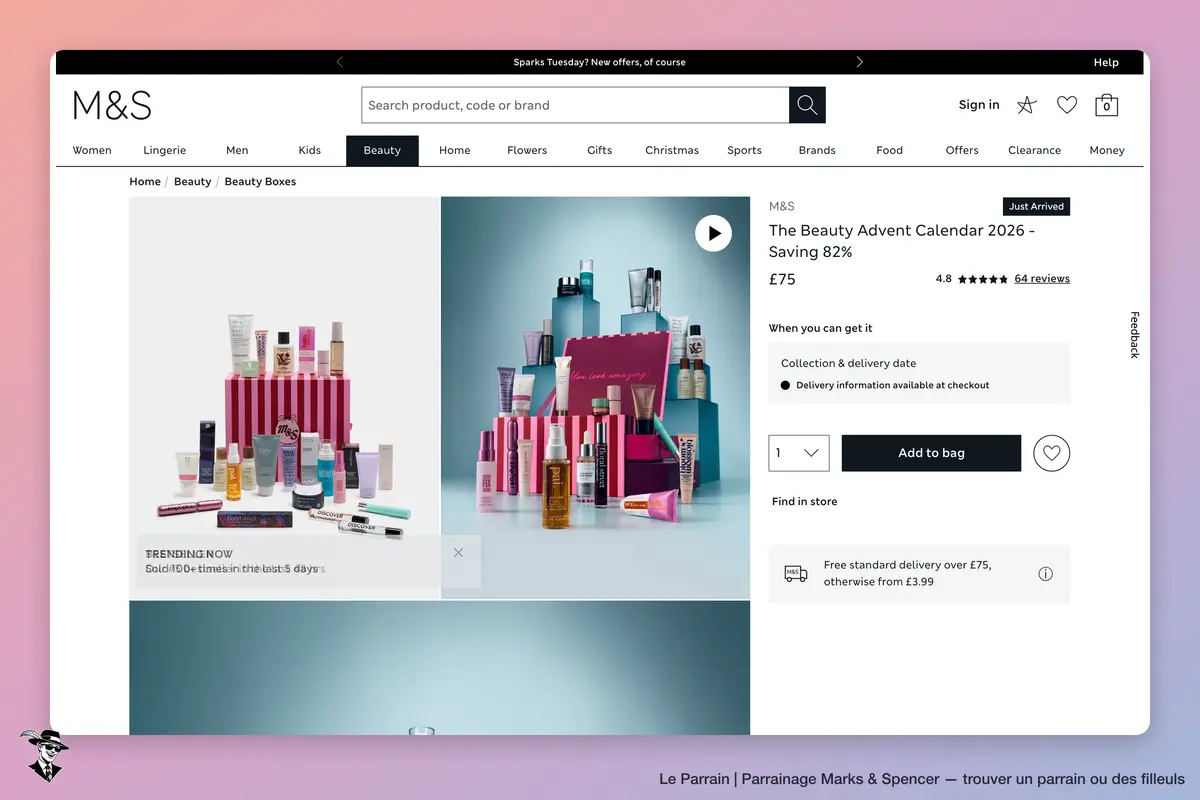Open the Home menu in navigation
Screen dimensions: 1200x800
coord(454,150)
